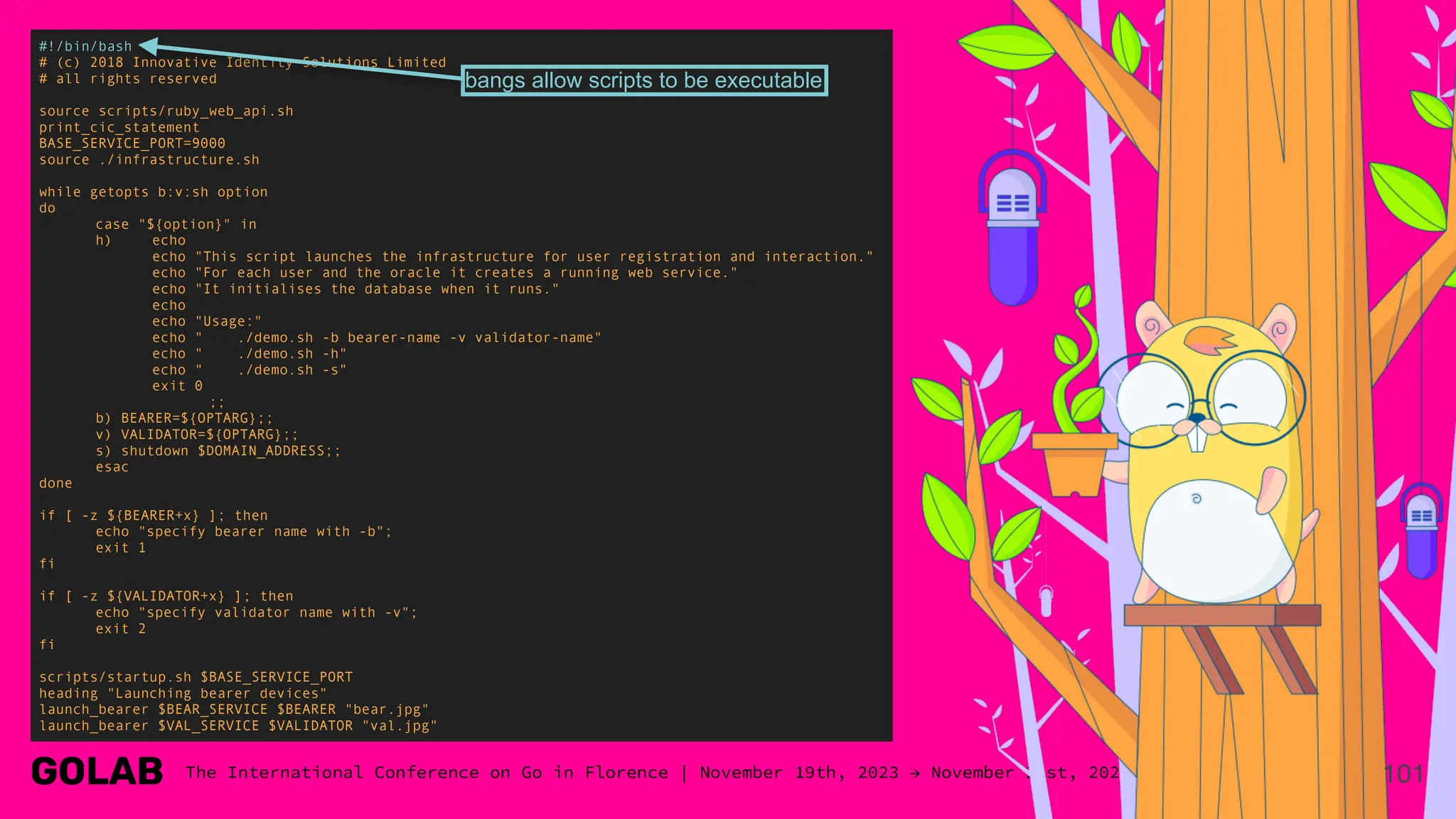Click 'BASE_SERVICE_PORT=9000' line
This screenshot has width=1456, height=819.
tap(132, 144)
